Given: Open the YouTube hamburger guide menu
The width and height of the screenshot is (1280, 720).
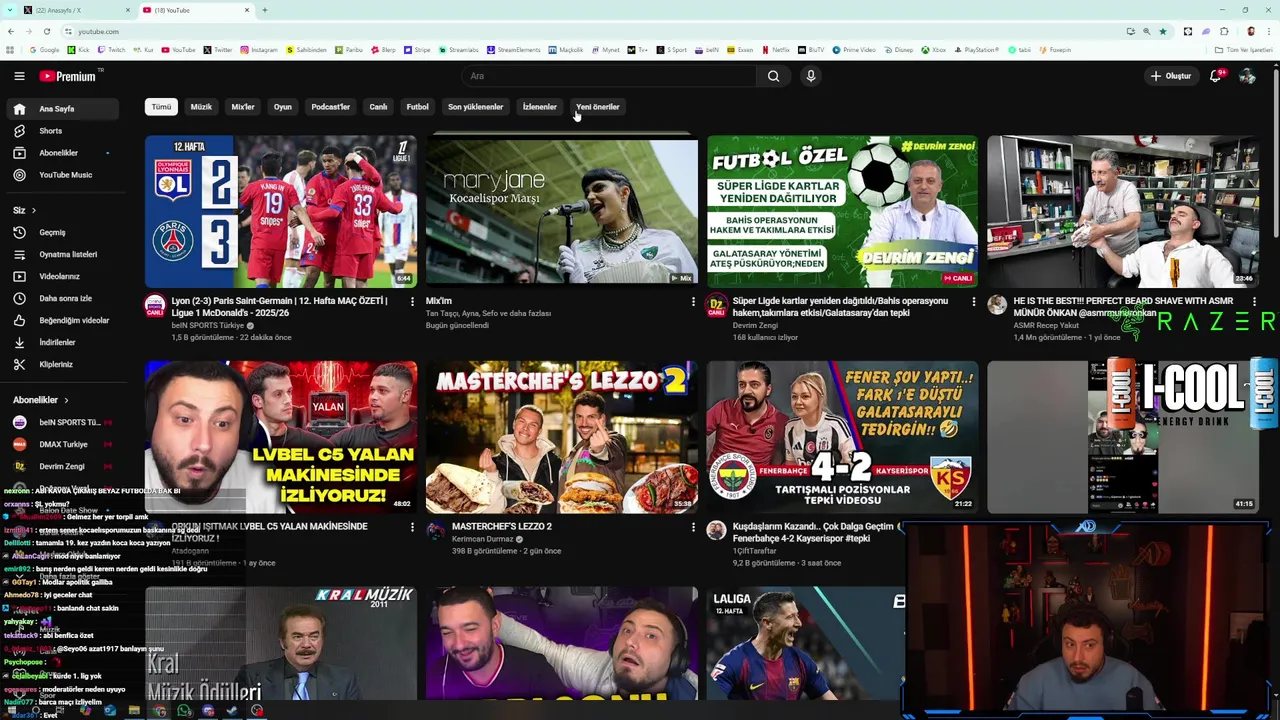Looking at the screenshot, I should (19, 76).
